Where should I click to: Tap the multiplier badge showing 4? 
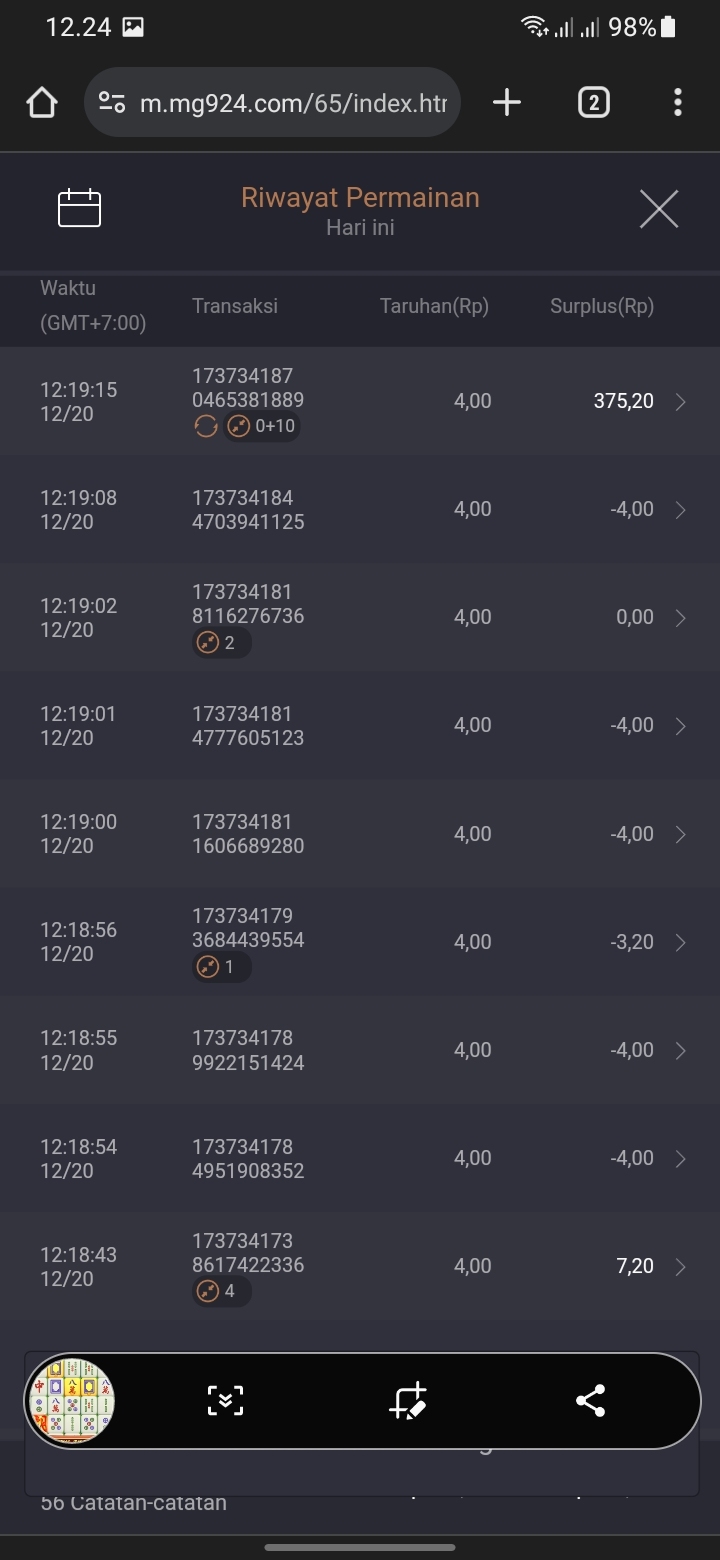[x=221, y=1291]
